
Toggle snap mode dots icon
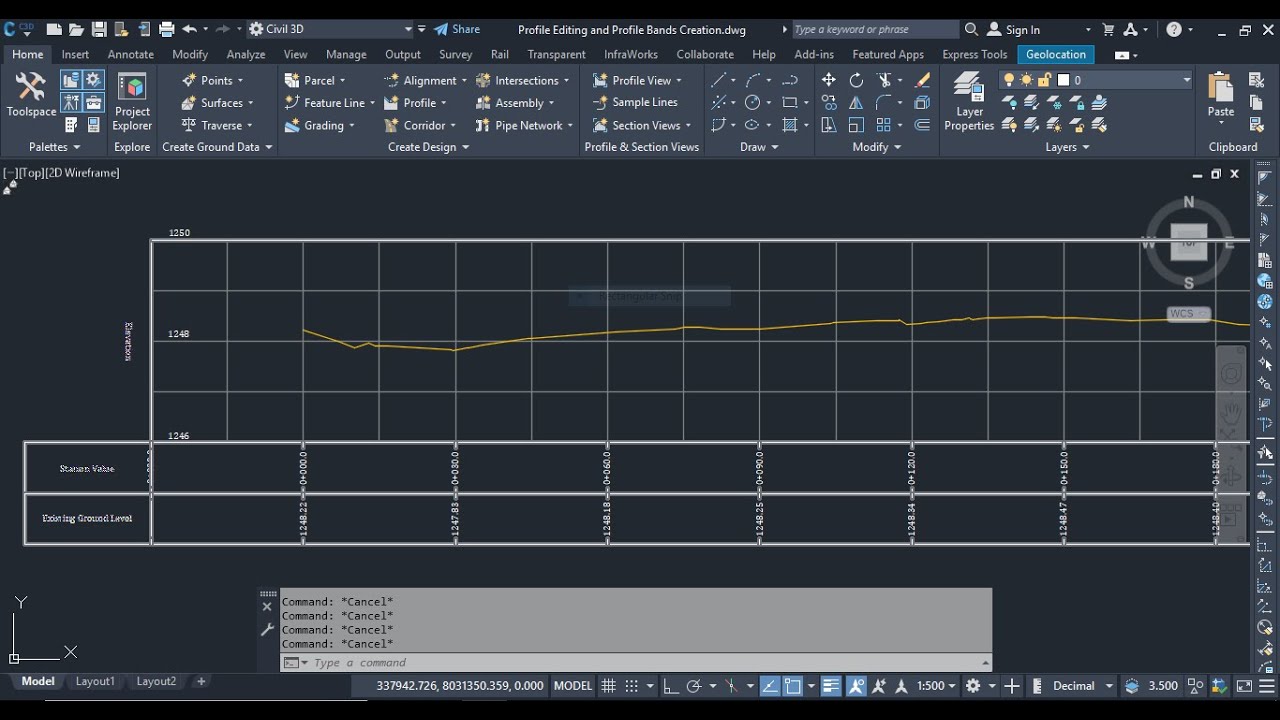631,686
